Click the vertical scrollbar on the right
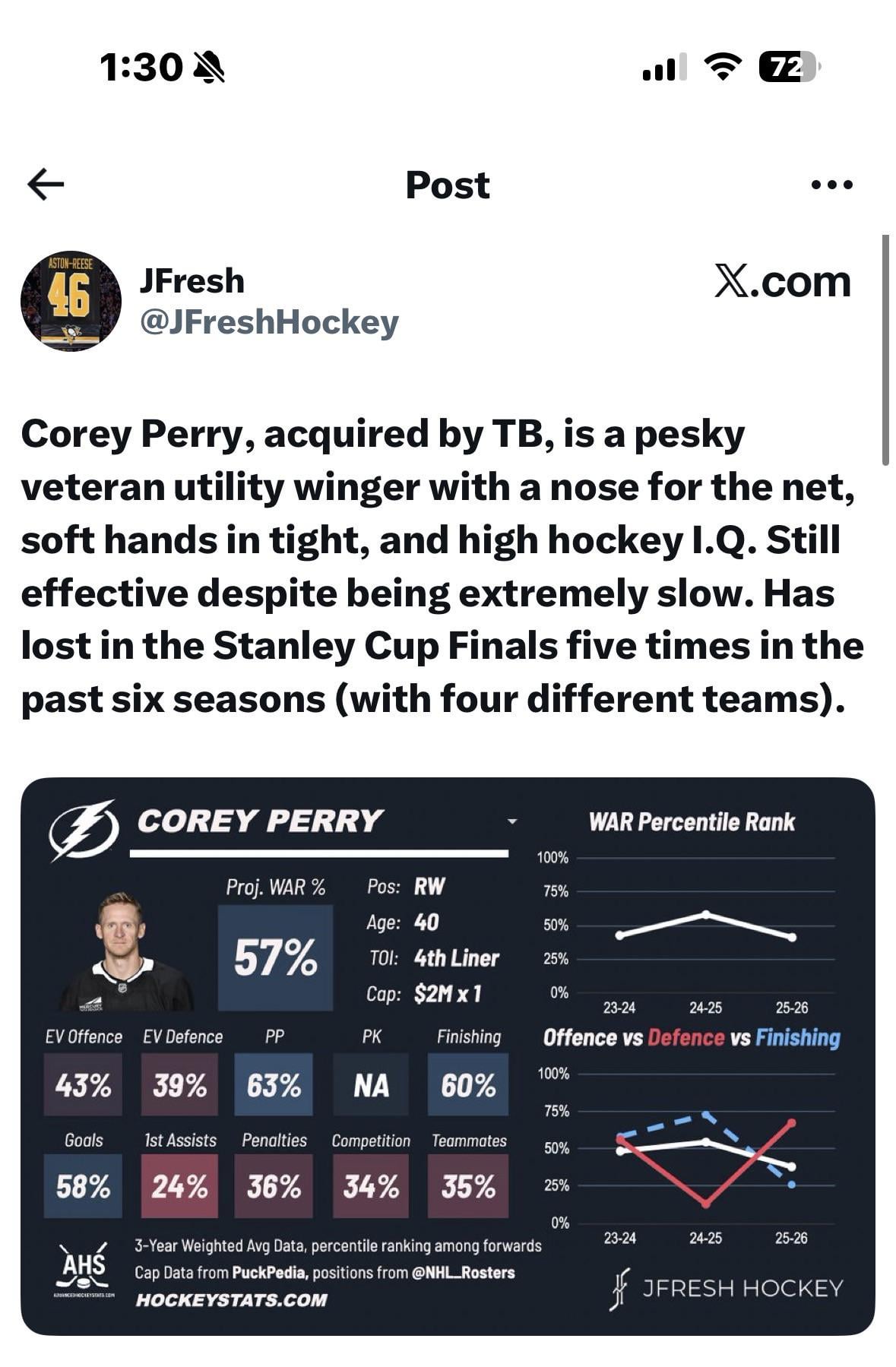Image resolution: width=896 pixels, height=1367 pixels. tap(885, 350)
